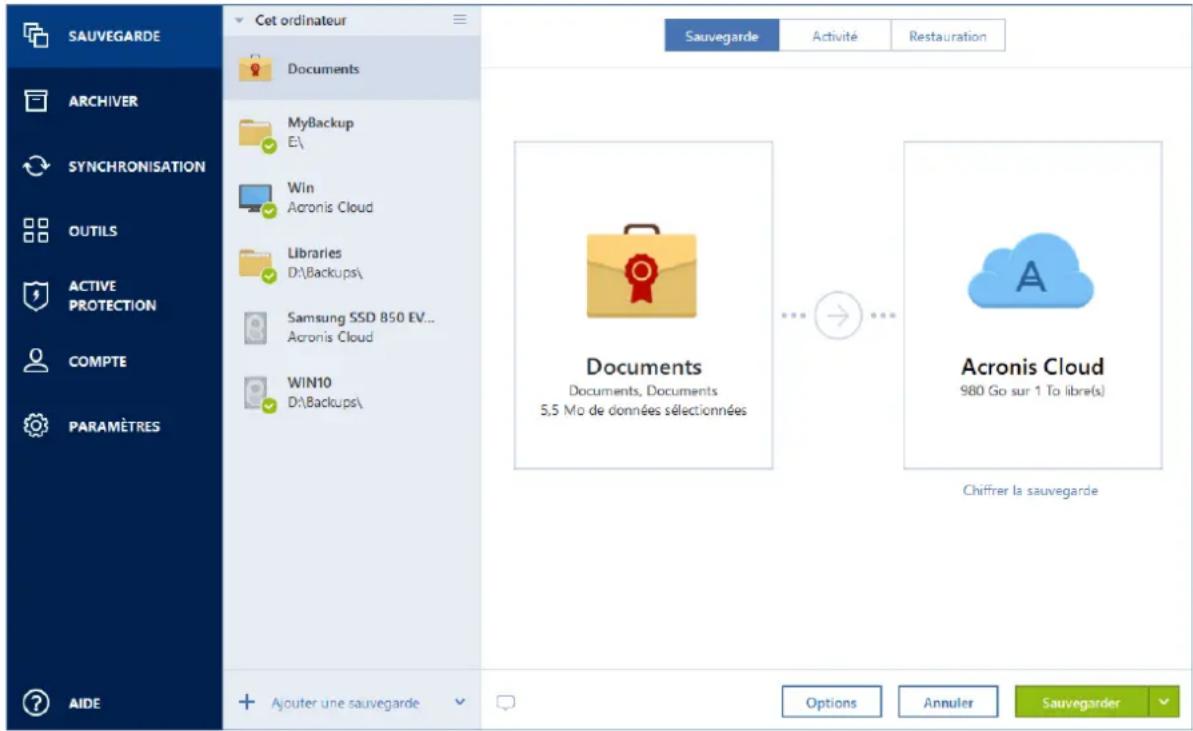The image size is (1193, 731).
Task: Click the Acronis Cloud destination icon
Action: click(1031, 271)
